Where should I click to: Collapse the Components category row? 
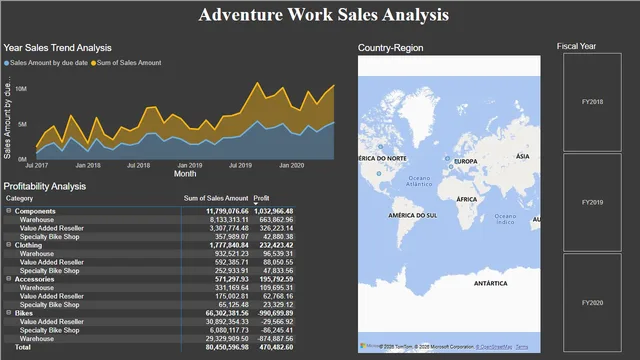pos(9,211)
